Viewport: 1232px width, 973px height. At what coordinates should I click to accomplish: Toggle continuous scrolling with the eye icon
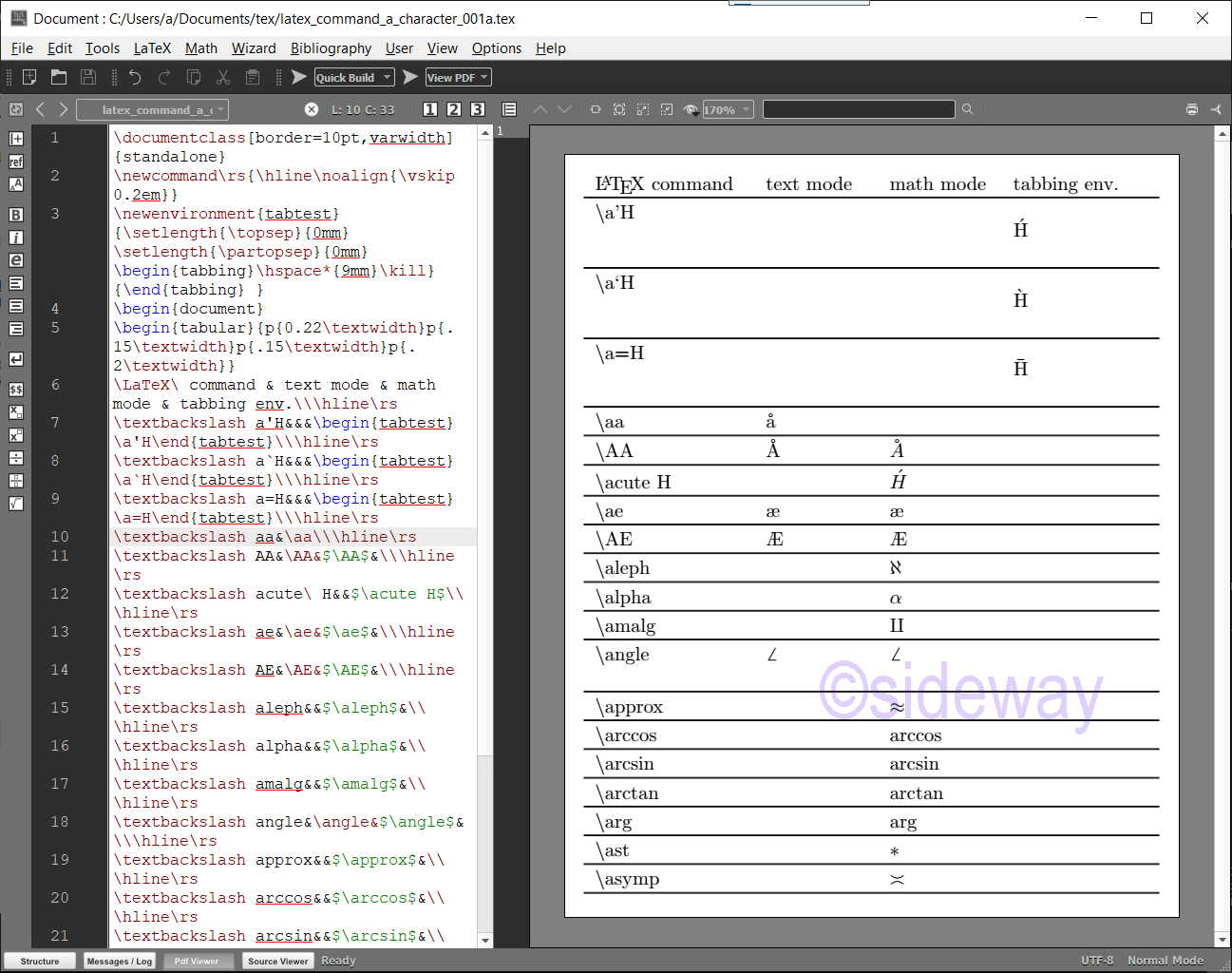(692, 109)
